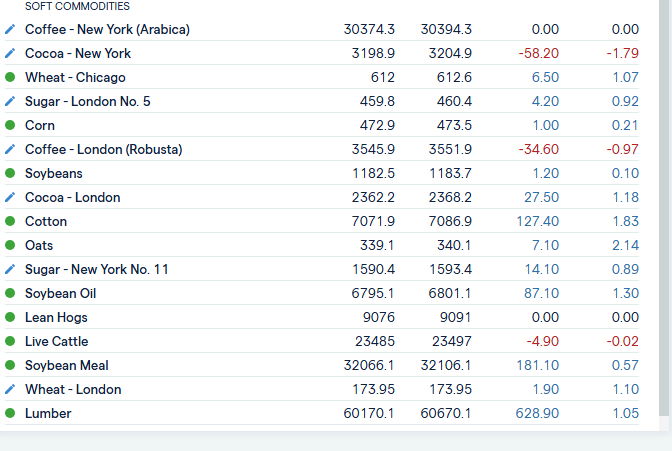Click Lean Hogs sell price 9076
672x451 pixels.
(x=378, y=317)
